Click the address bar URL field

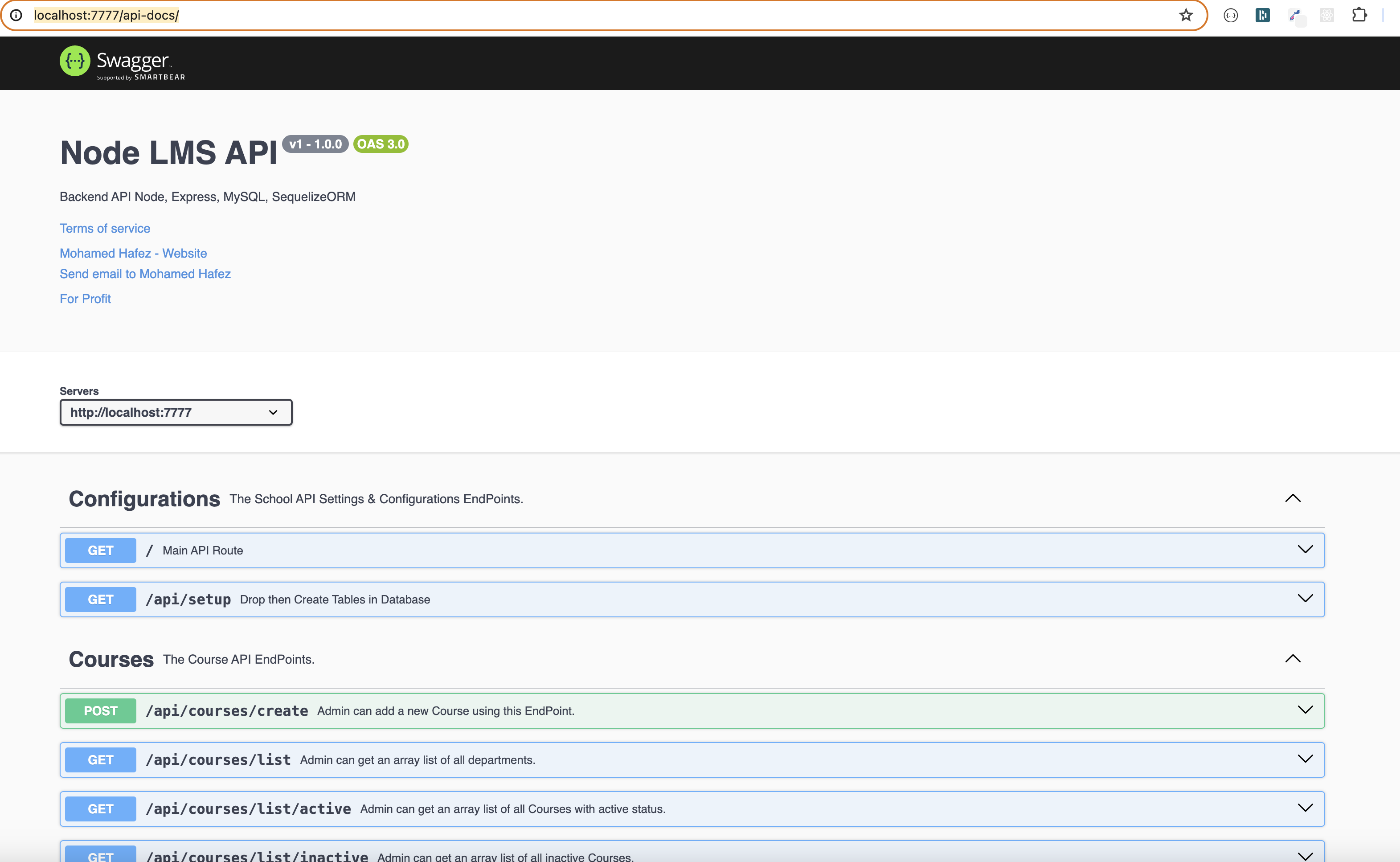(x=570, y=16)
